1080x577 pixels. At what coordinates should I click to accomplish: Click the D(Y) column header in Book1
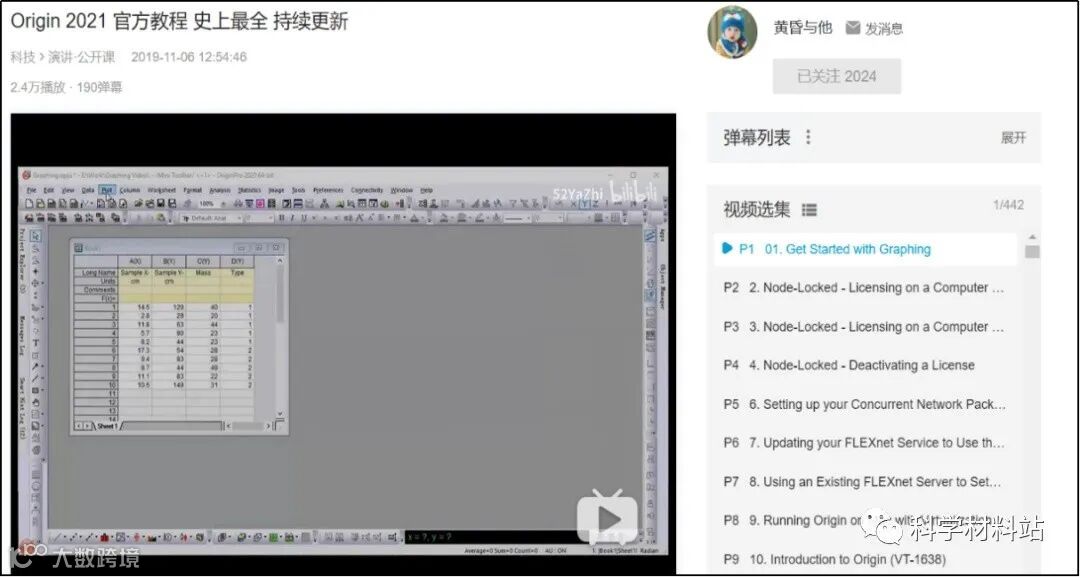click(237, 262)
